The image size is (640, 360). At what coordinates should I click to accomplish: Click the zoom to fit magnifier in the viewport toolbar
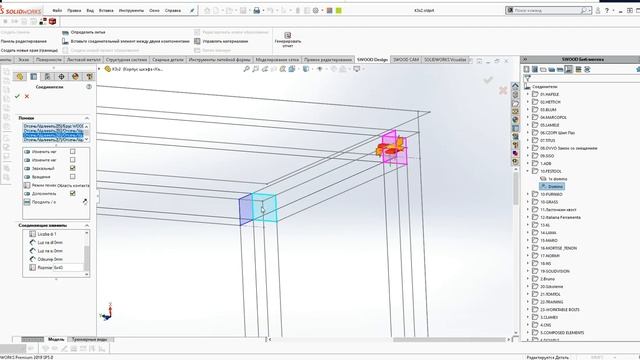247,69
